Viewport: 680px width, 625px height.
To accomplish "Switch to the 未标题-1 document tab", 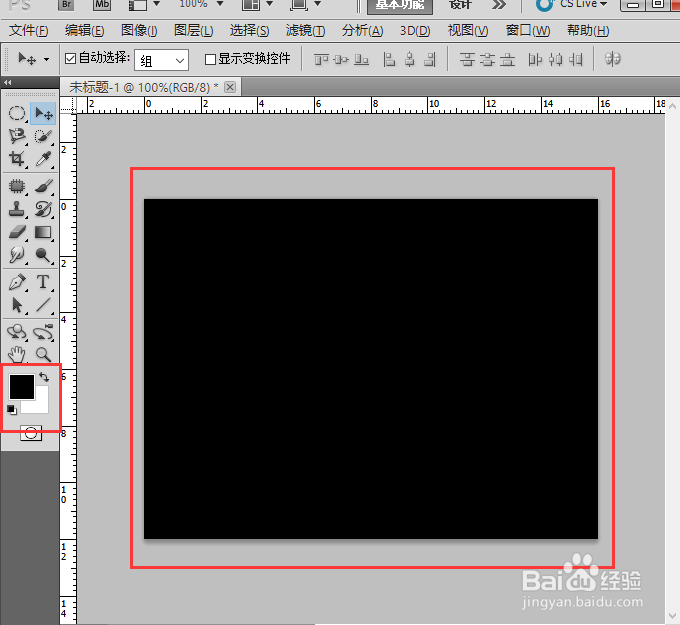I will 144,88.
